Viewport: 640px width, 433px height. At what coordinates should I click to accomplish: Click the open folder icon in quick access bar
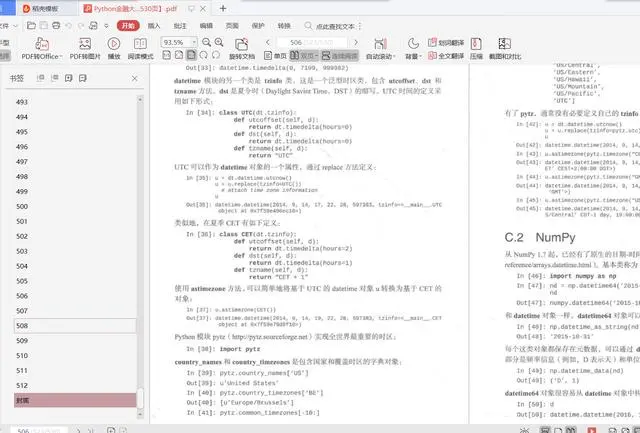31,26
